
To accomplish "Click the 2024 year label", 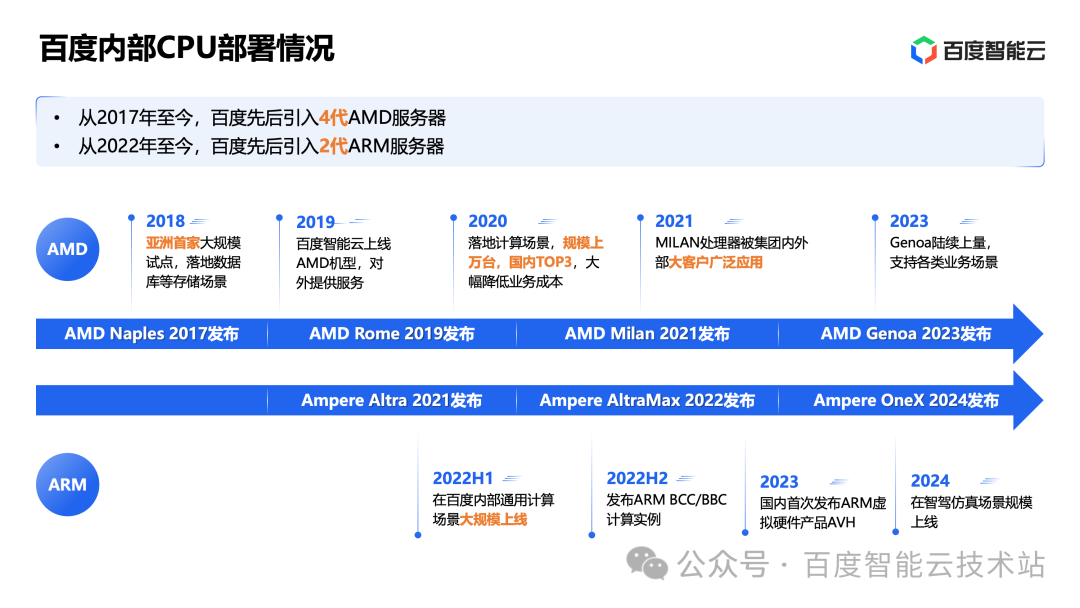I will point(930,481).
